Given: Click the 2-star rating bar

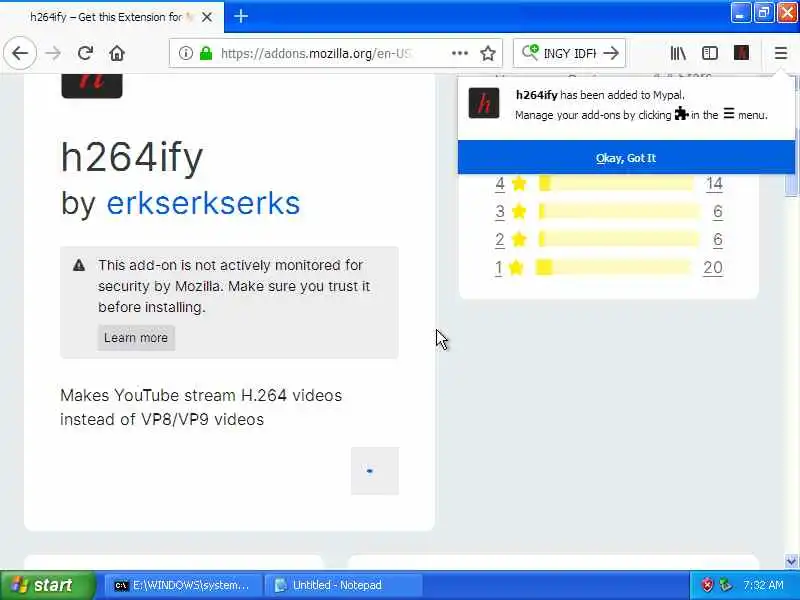Looking at the screenshot, I should click(619, 239).
